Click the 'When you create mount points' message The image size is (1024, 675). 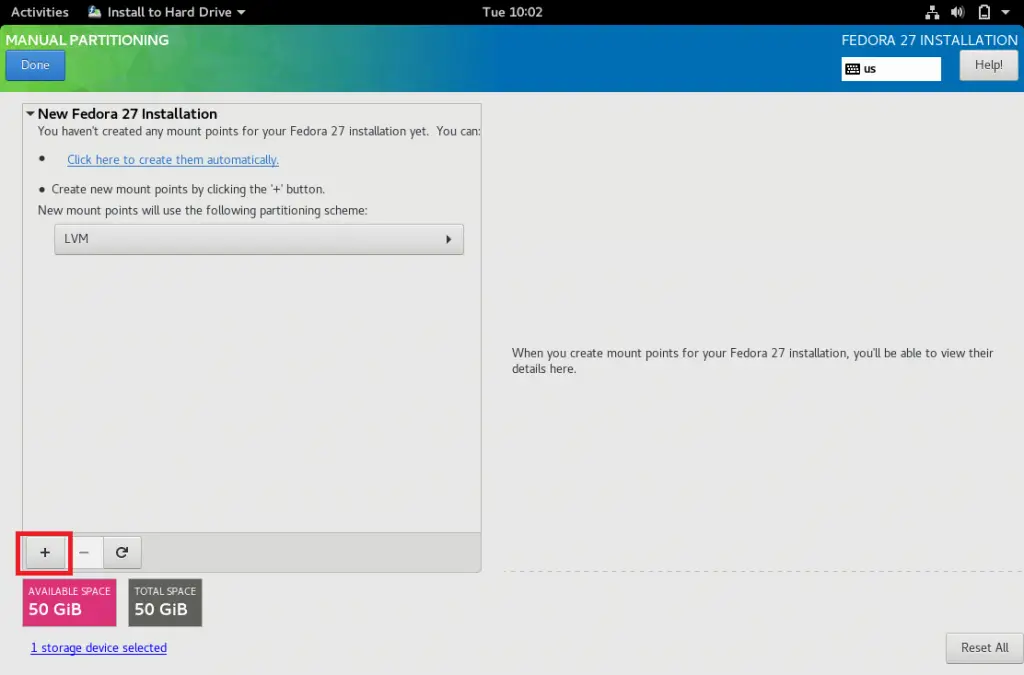[752, 361]
